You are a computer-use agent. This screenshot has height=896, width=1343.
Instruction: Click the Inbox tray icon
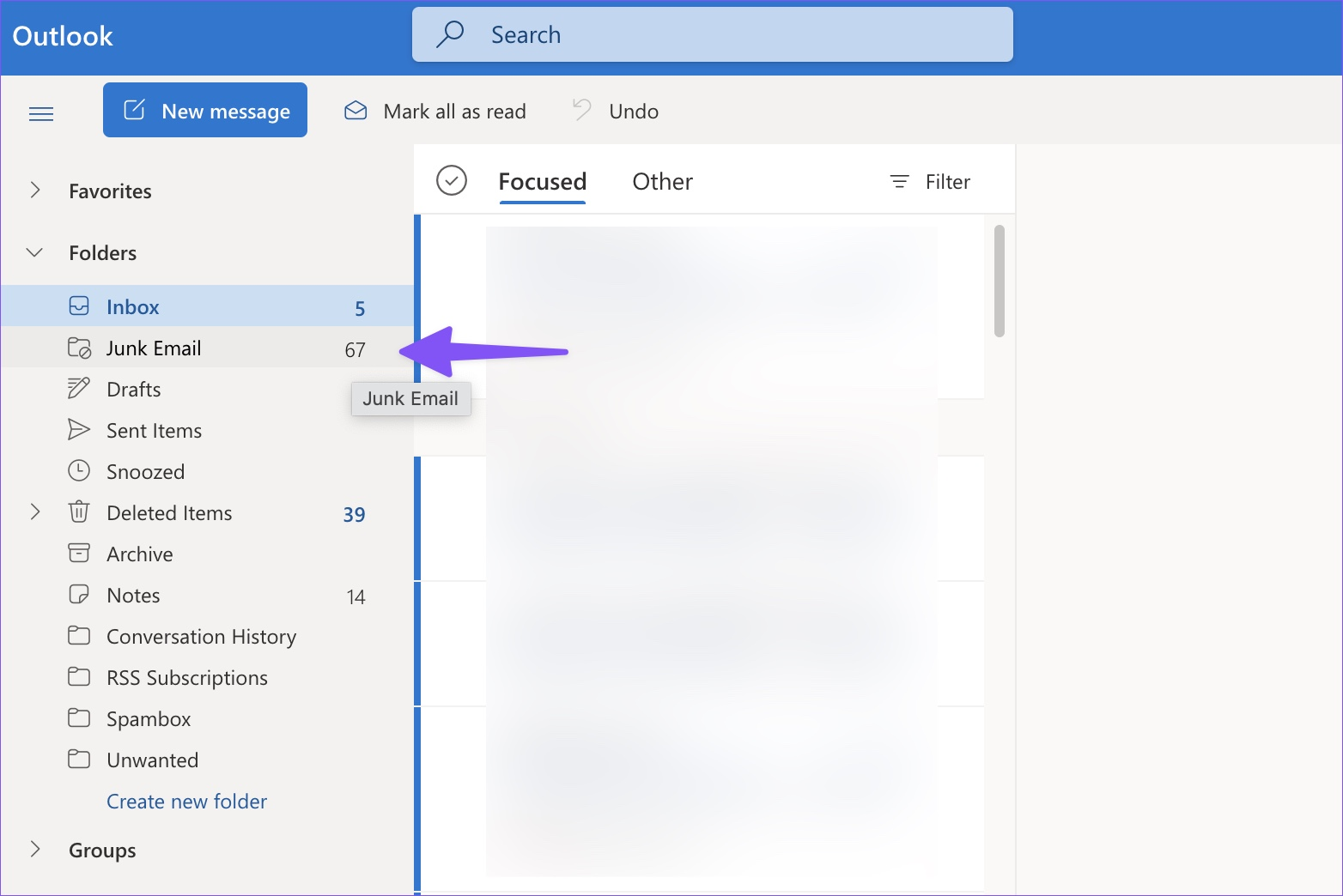pos(79,306)
